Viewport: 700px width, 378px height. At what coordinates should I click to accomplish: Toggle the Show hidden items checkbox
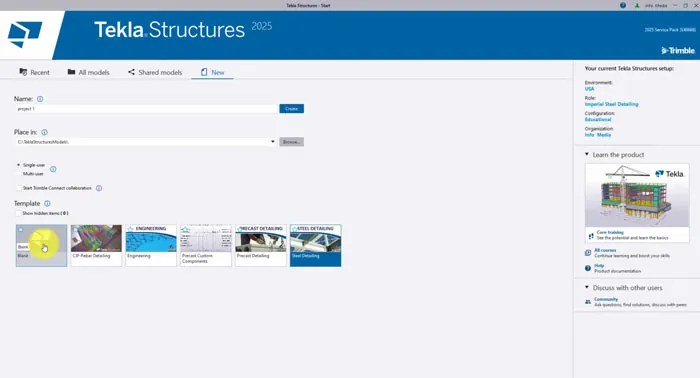pos(19,213)
